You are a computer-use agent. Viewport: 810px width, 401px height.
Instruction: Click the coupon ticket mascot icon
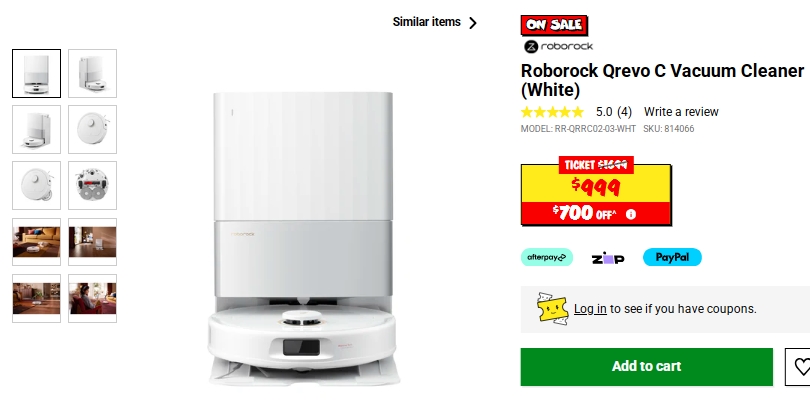pos(552,309)
